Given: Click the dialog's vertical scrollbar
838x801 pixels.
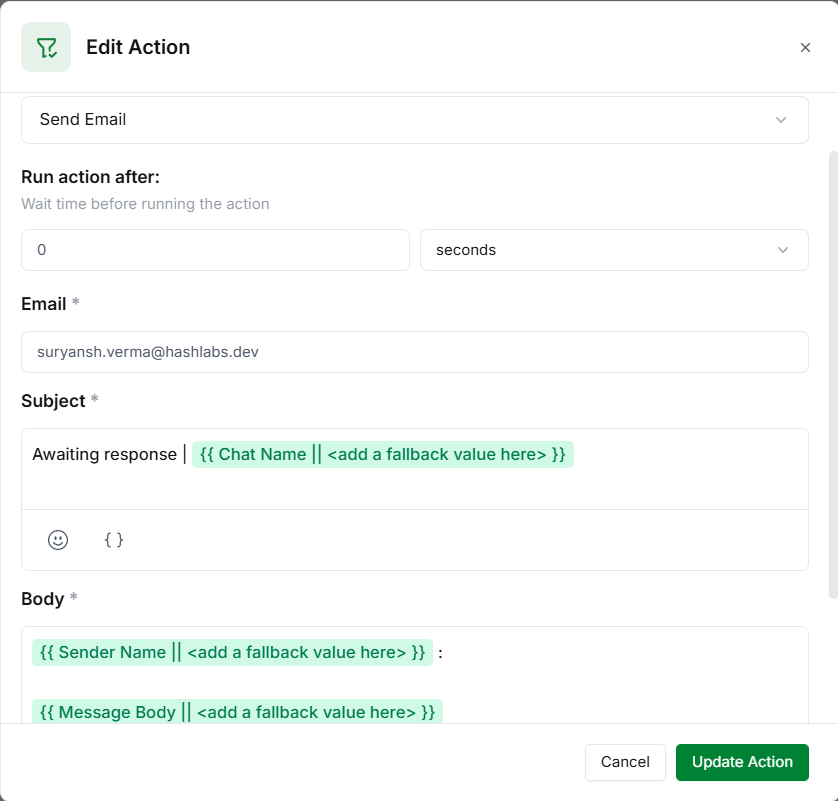Looking at the screenshot, I should [833, 375].
